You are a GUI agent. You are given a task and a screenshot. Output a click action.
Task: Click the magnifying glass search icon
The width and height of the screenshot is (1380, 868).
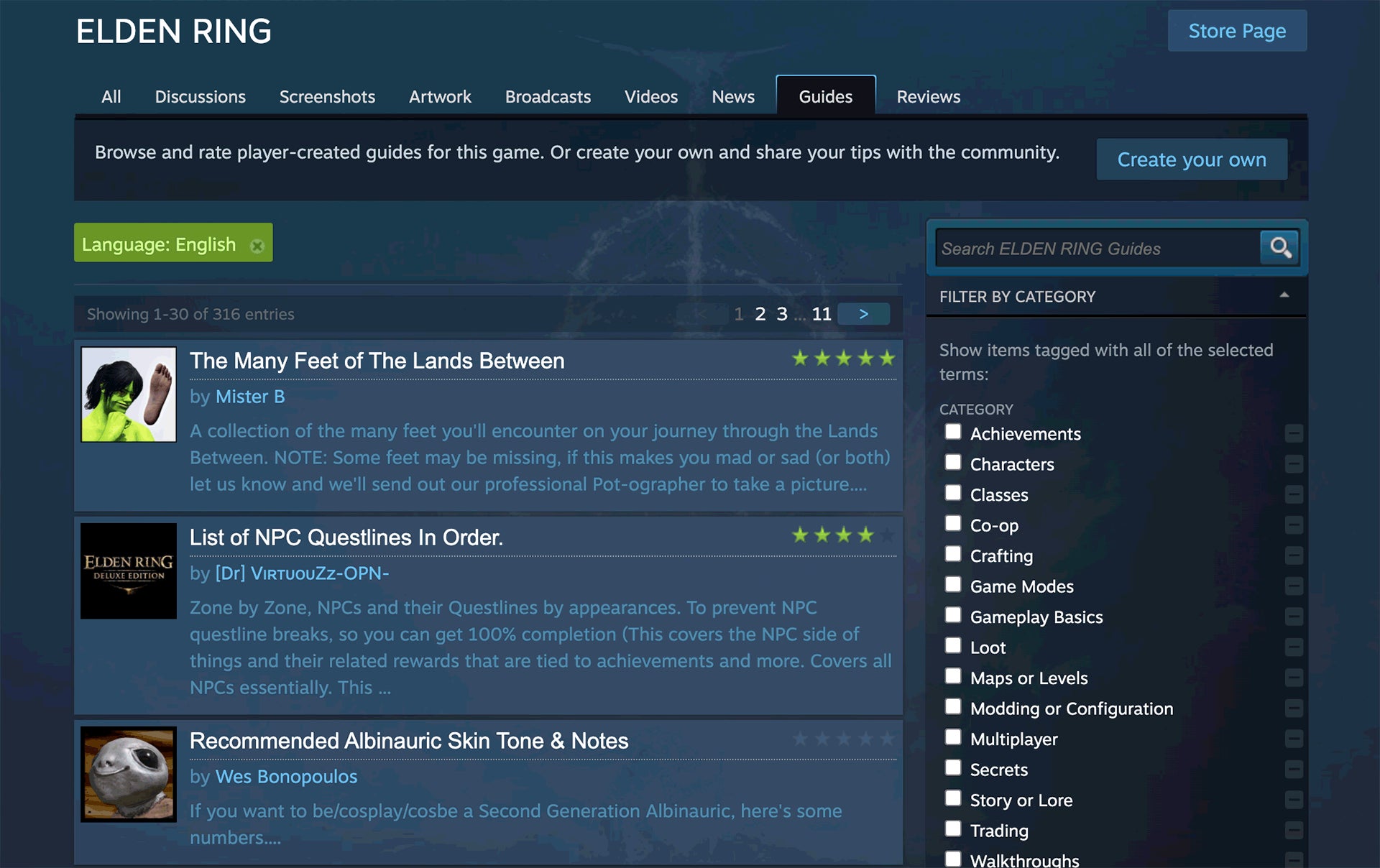(1279, 248)
